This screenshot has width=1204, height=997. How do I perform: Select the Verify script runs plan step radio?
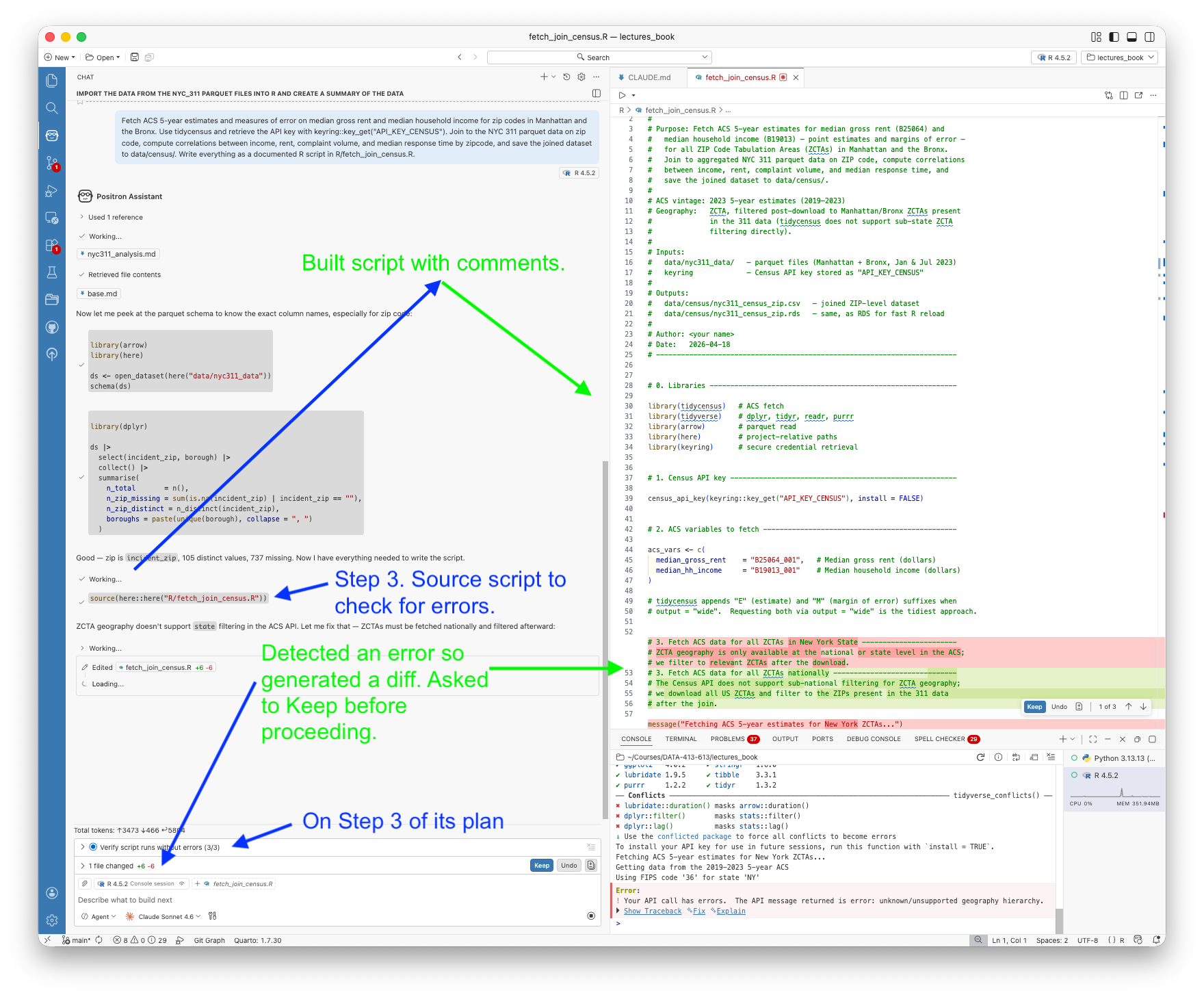click(x=92, y=846)
